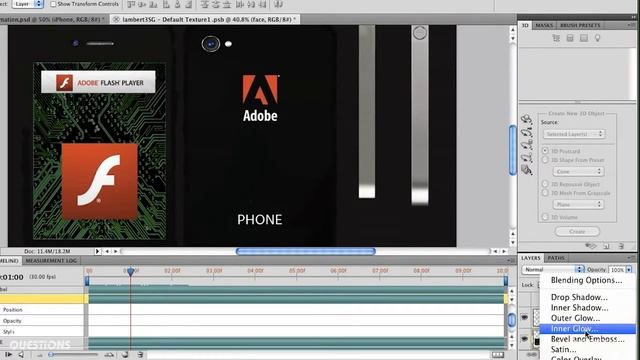This screenshot has height=360, width=640.
Task: Click the delete keyframes trash icon on timeline
Action: pos(140,355)
